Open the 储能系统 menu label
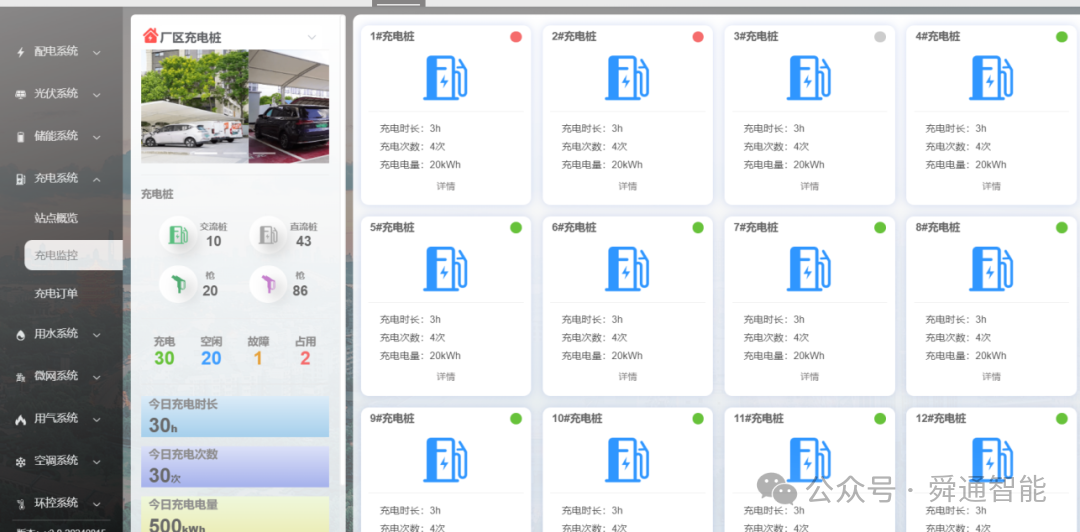 (56, 136)
